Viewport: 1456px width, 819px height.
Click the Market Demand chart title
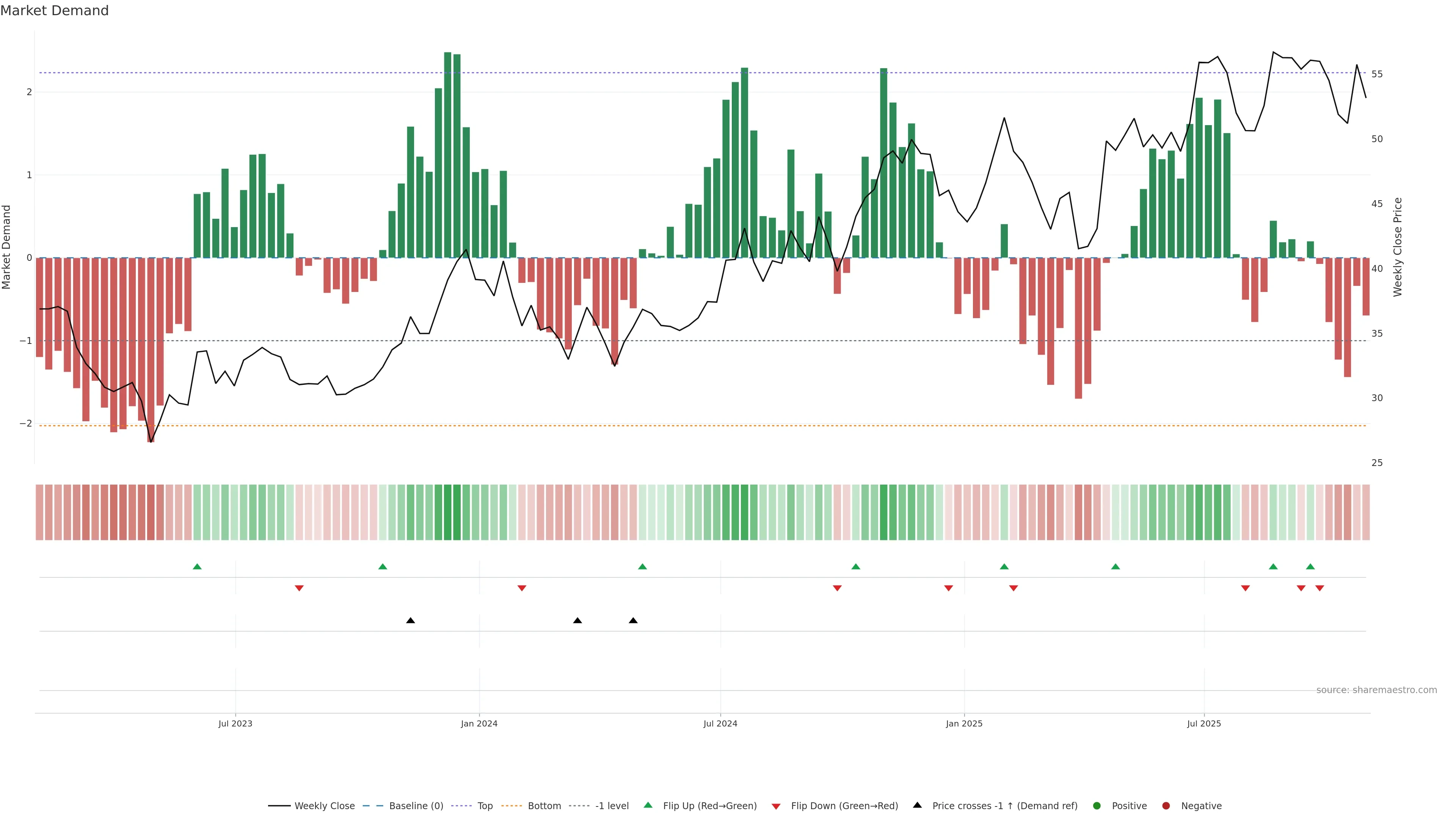[54, 11]
